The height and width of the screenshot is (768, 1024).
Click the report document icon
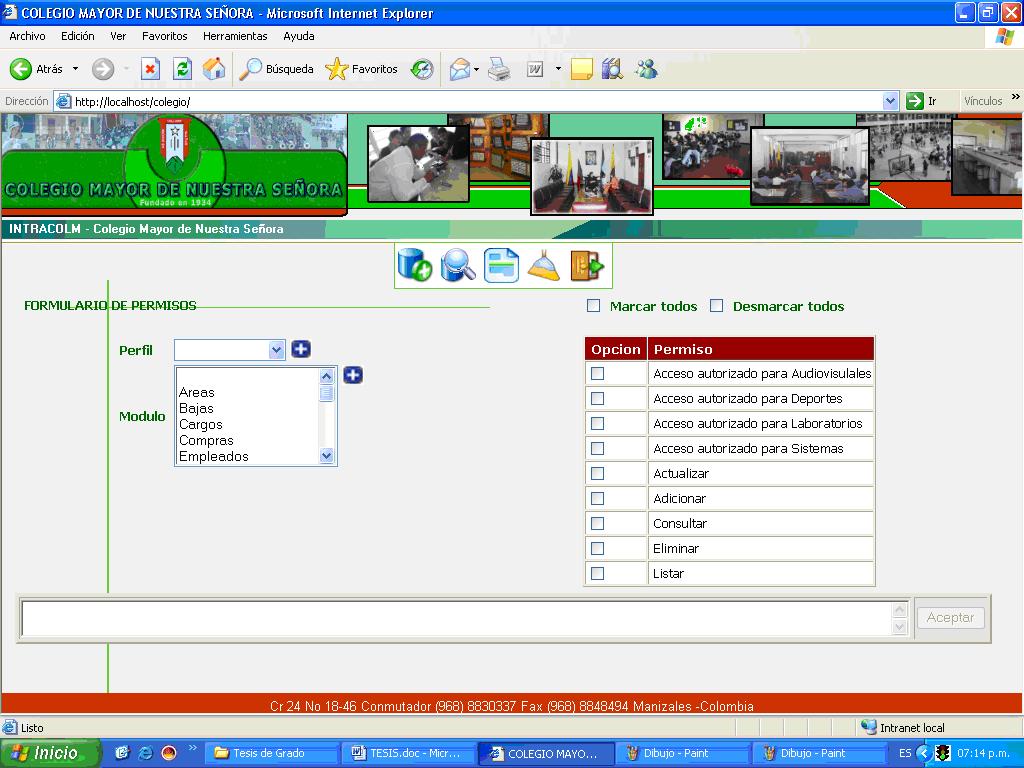(501, 265)
